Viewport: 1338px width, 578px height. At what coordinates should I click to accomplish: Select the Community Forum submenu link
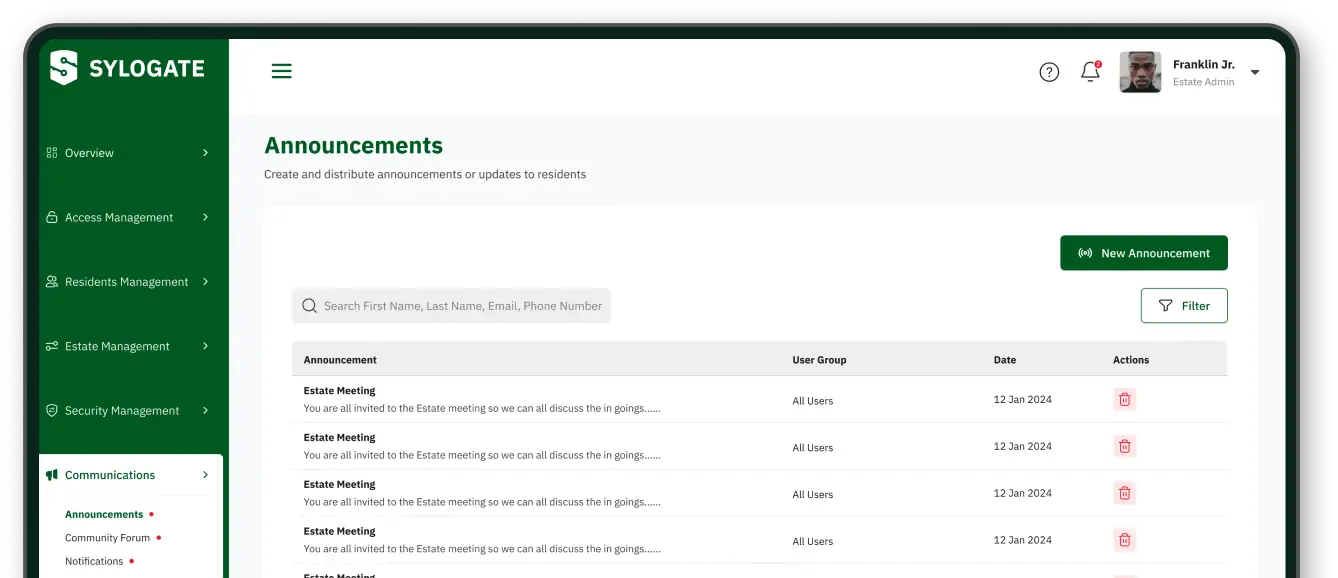pos(107,538)
